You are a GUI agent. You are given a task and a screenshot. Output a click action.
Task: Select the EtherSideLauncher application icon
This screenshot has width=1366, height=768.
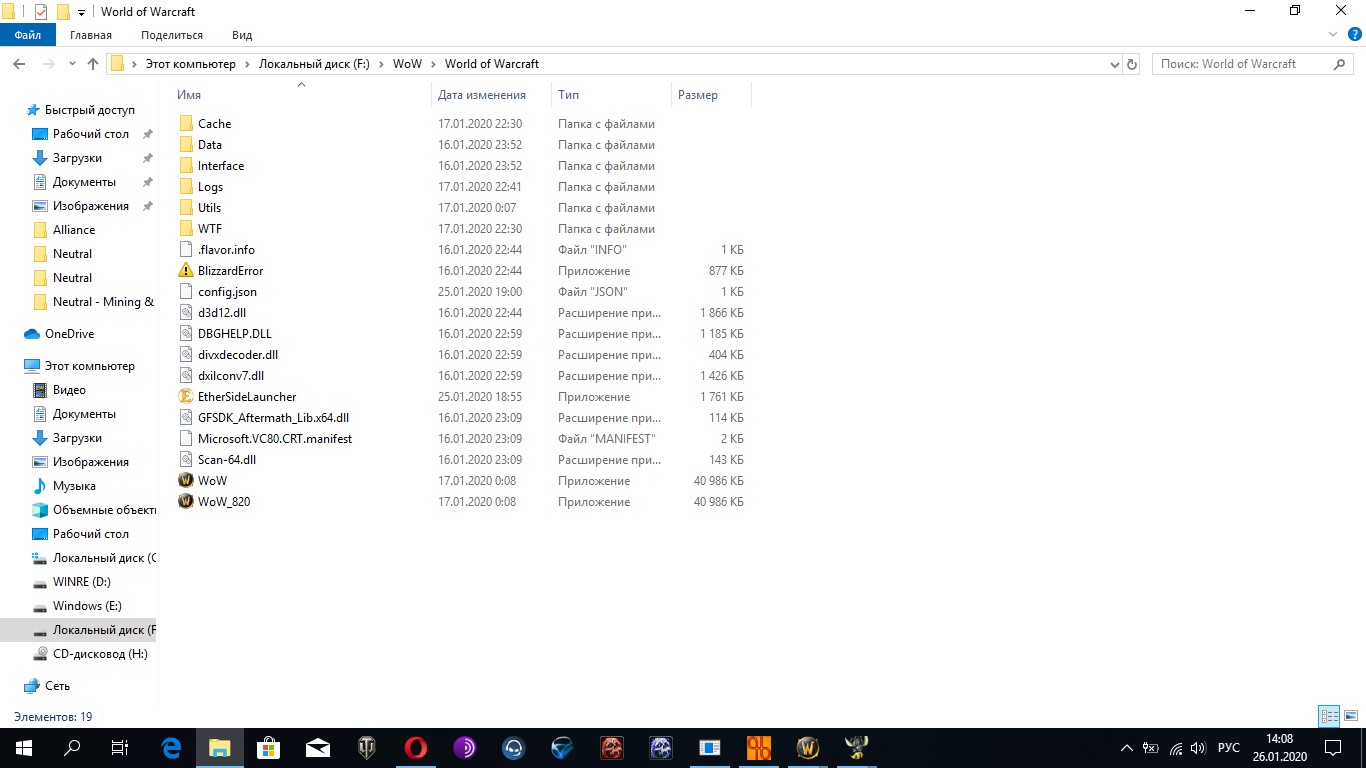(186, 397)
